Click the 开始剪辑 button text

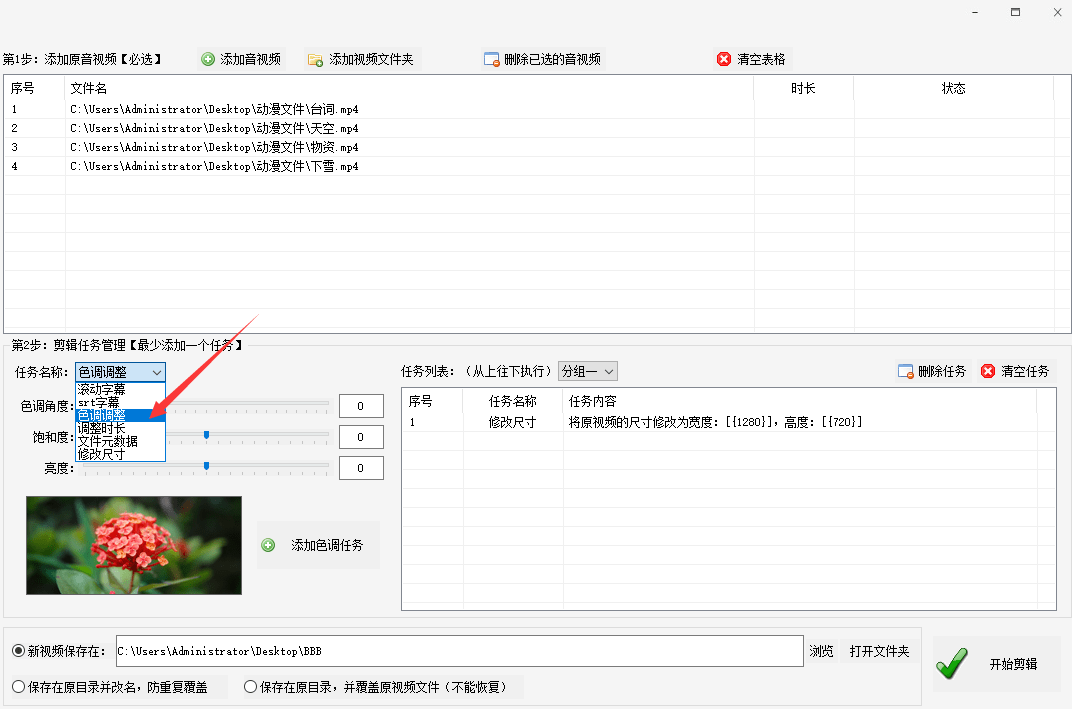click(1013, 664)
